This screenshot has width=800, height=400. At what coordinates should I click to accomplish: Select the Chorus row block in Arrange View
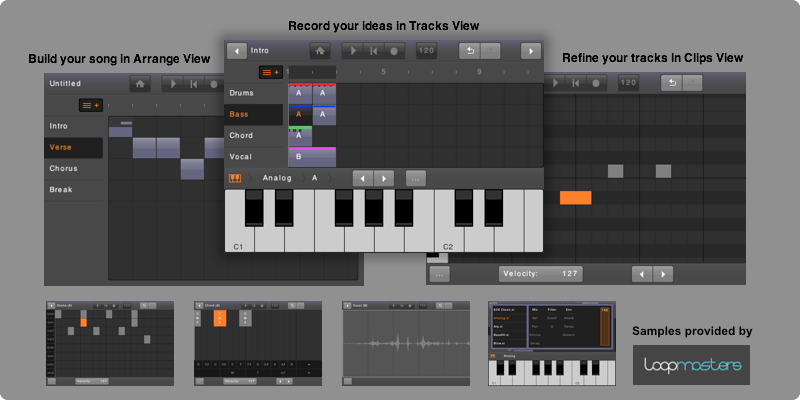coord(192,169)
